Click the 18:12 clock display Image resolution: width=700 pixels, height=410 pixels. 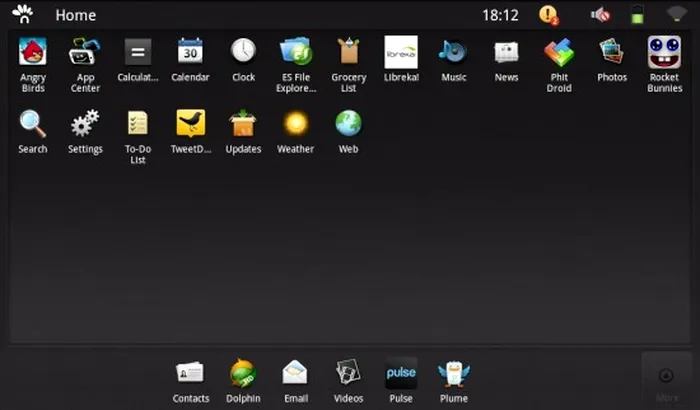coord(500,15)
